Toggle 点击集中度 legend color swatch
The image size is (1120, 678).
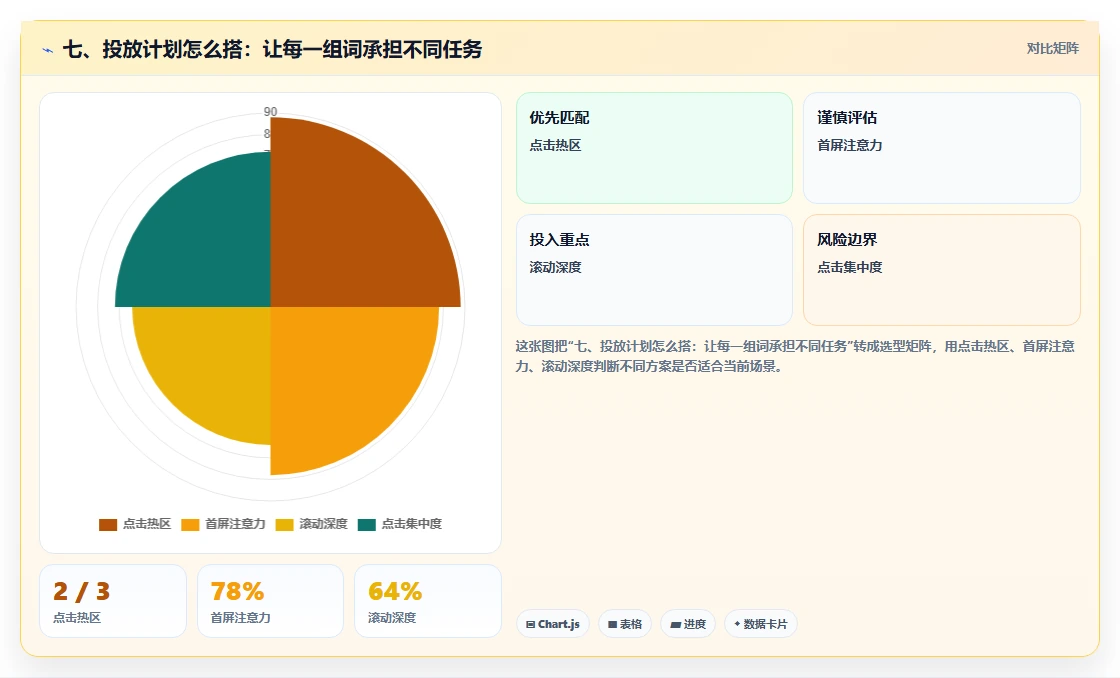click(x=366, y=524)
